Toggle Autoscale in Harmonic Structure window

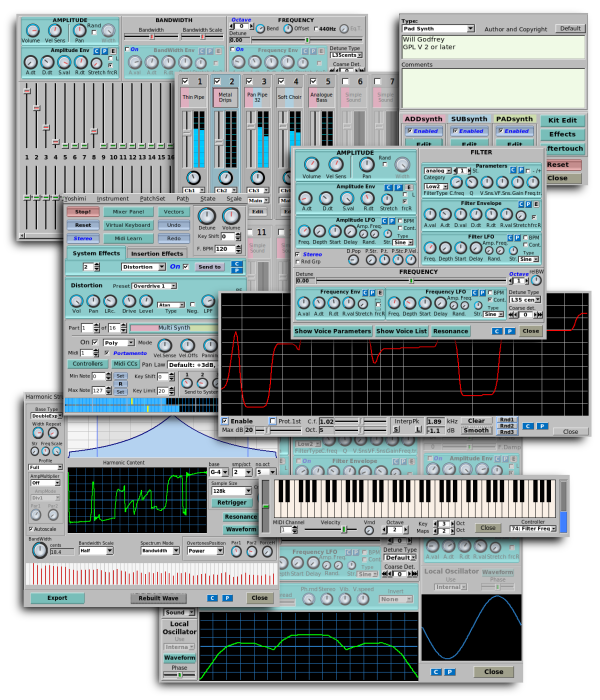click(31, 529)
